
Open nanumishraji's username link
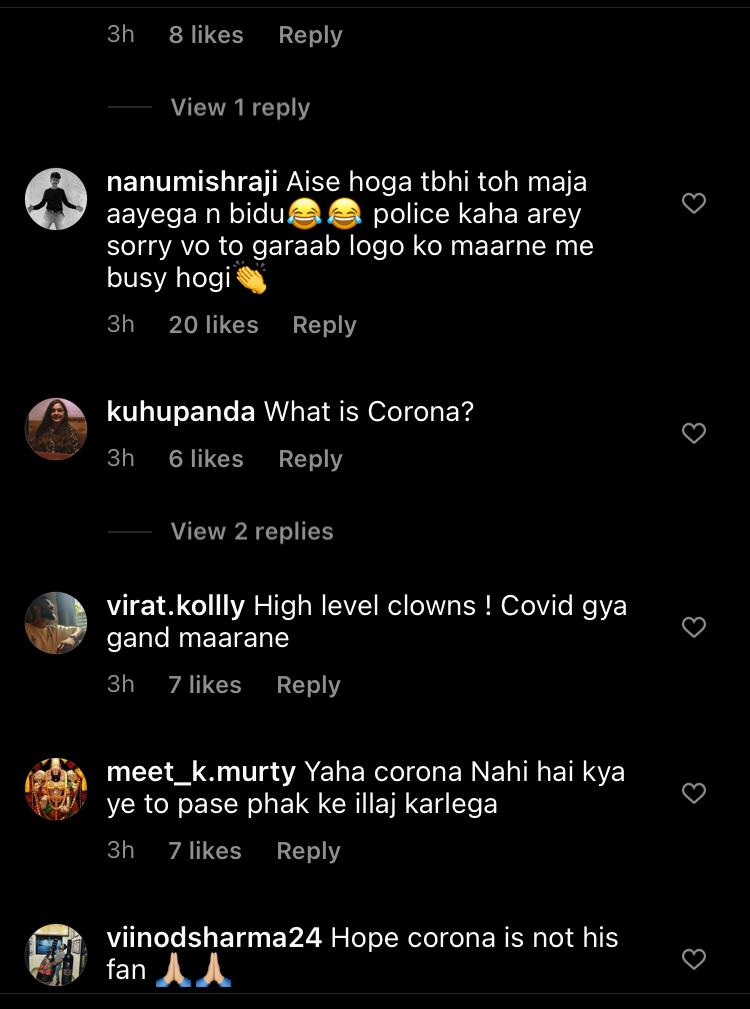[x=190, y=182]
